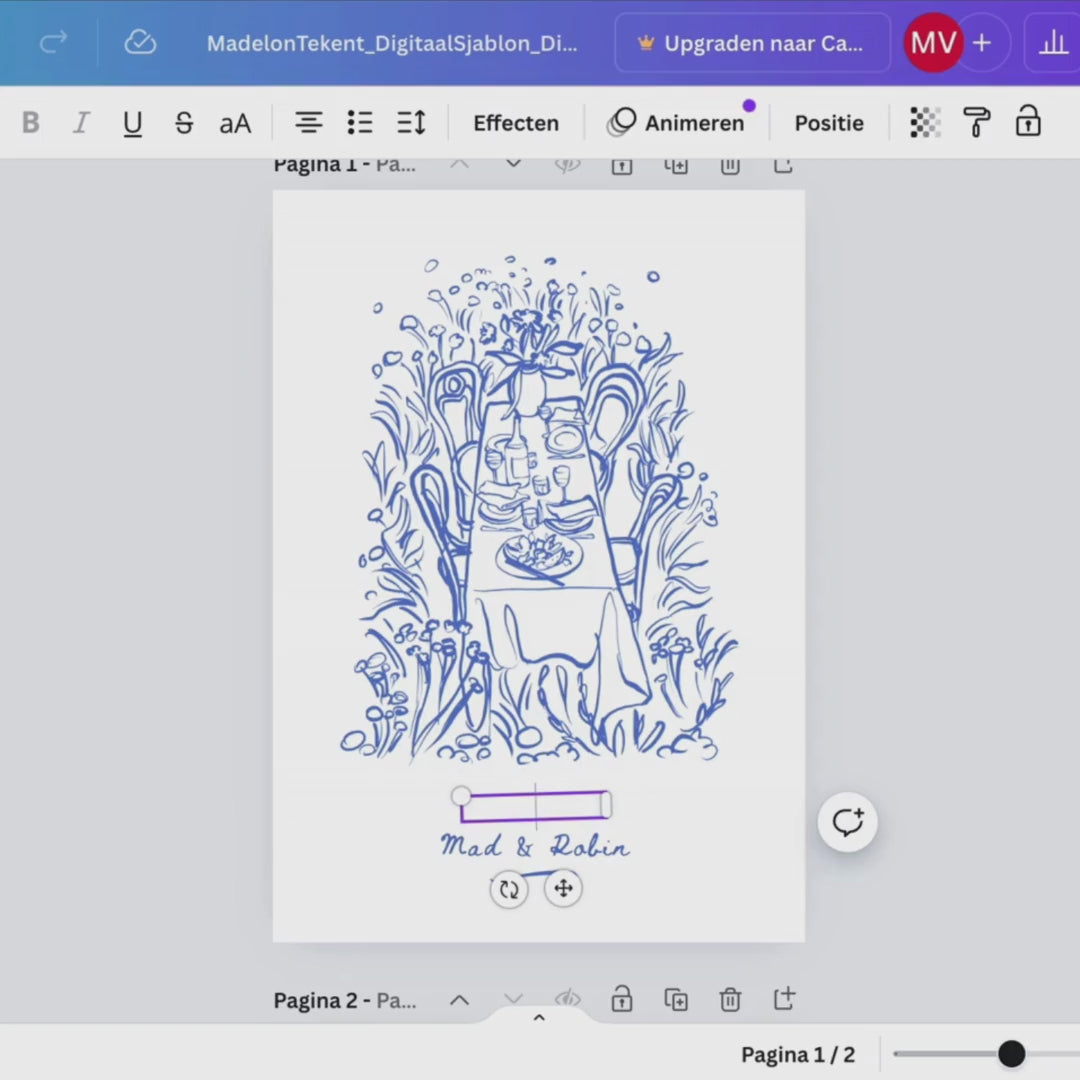The height and width of the screenshot is (1080, 1080).
Task: Click the zoom slider handle
Action: 1011,1053
